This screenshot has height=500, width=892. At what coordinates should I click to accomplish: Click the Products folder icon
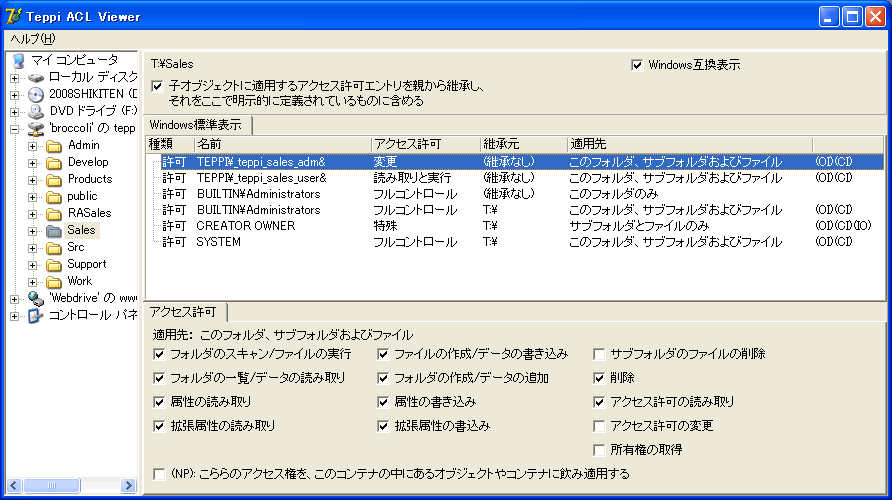click(54, 180)
